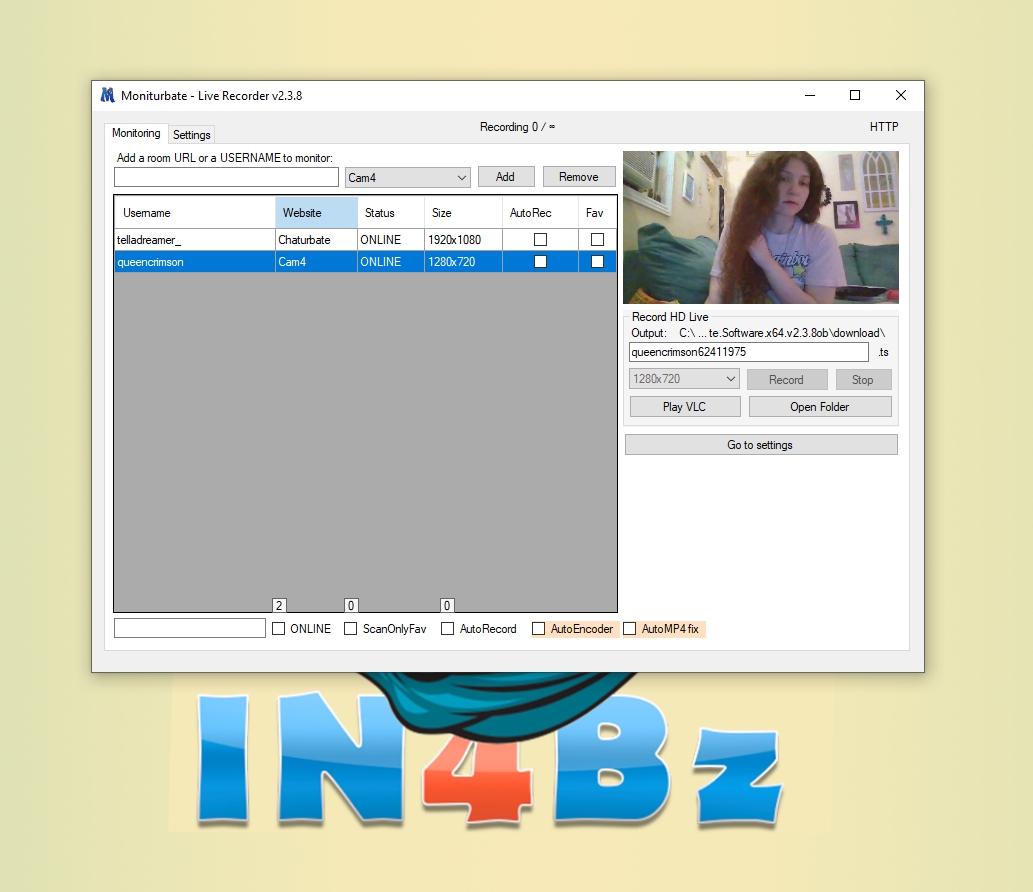Click the Cam4 cell in queencrimson row

pyautogui.click(x=316, y=262)
